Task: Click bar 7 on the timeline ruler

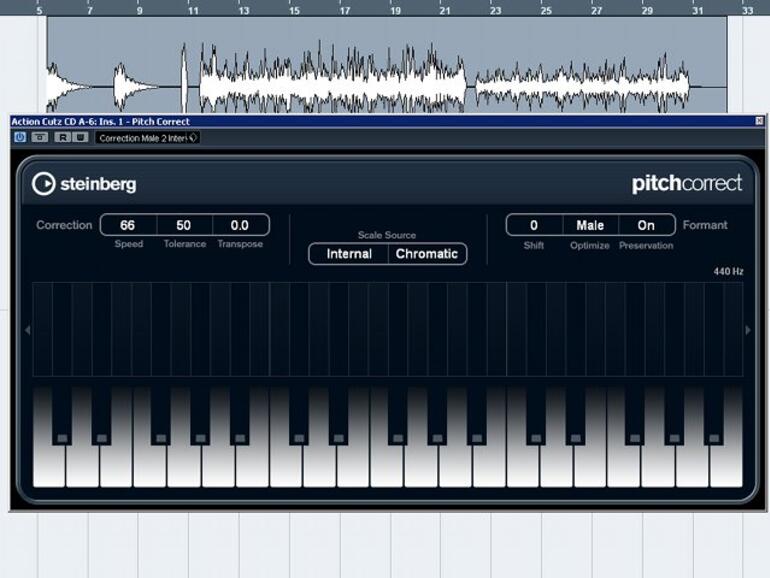Action: click(89, 10)
